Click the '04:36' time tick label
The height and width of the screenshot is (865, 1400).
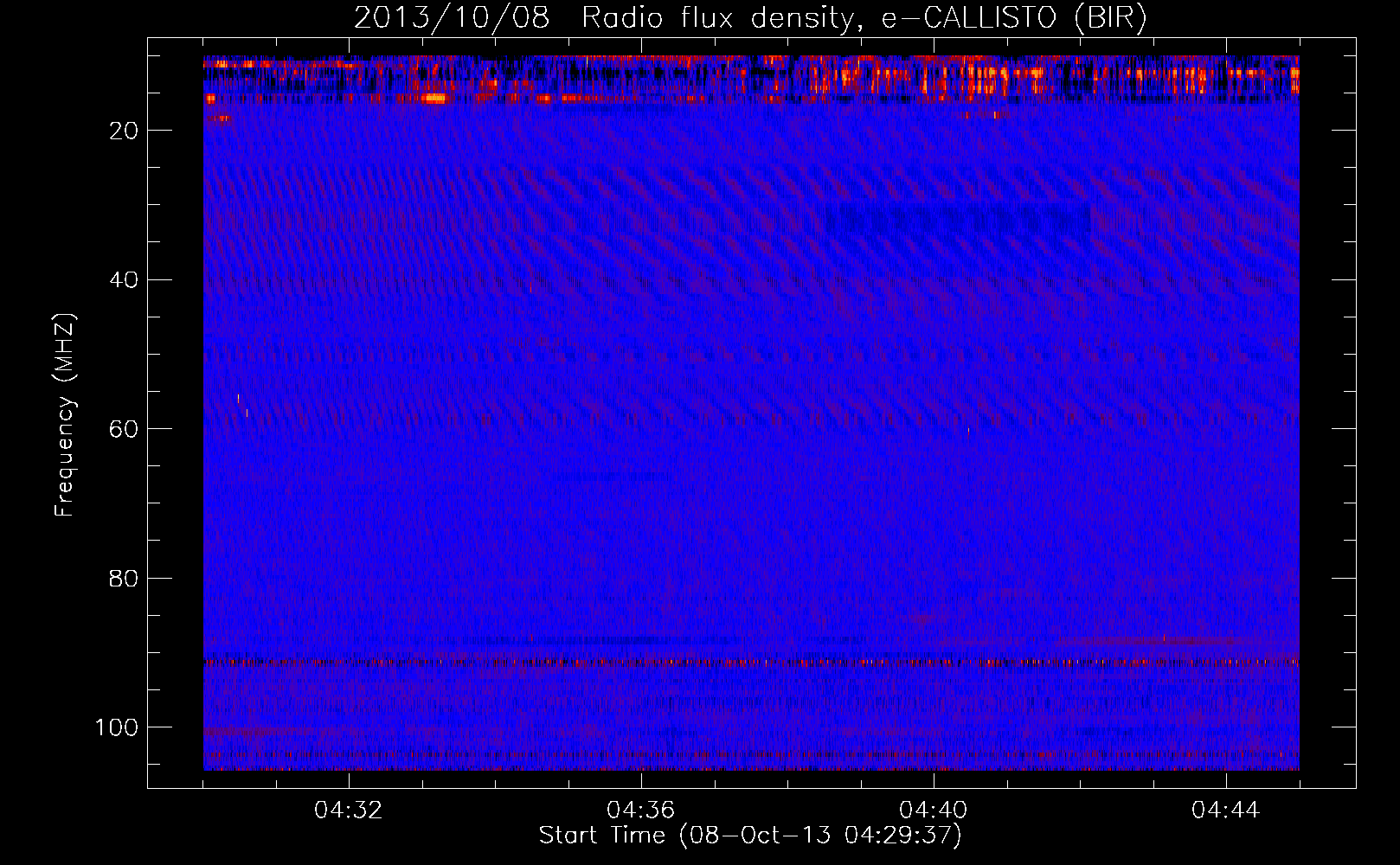pyautogui.click(x=641, y=811)
